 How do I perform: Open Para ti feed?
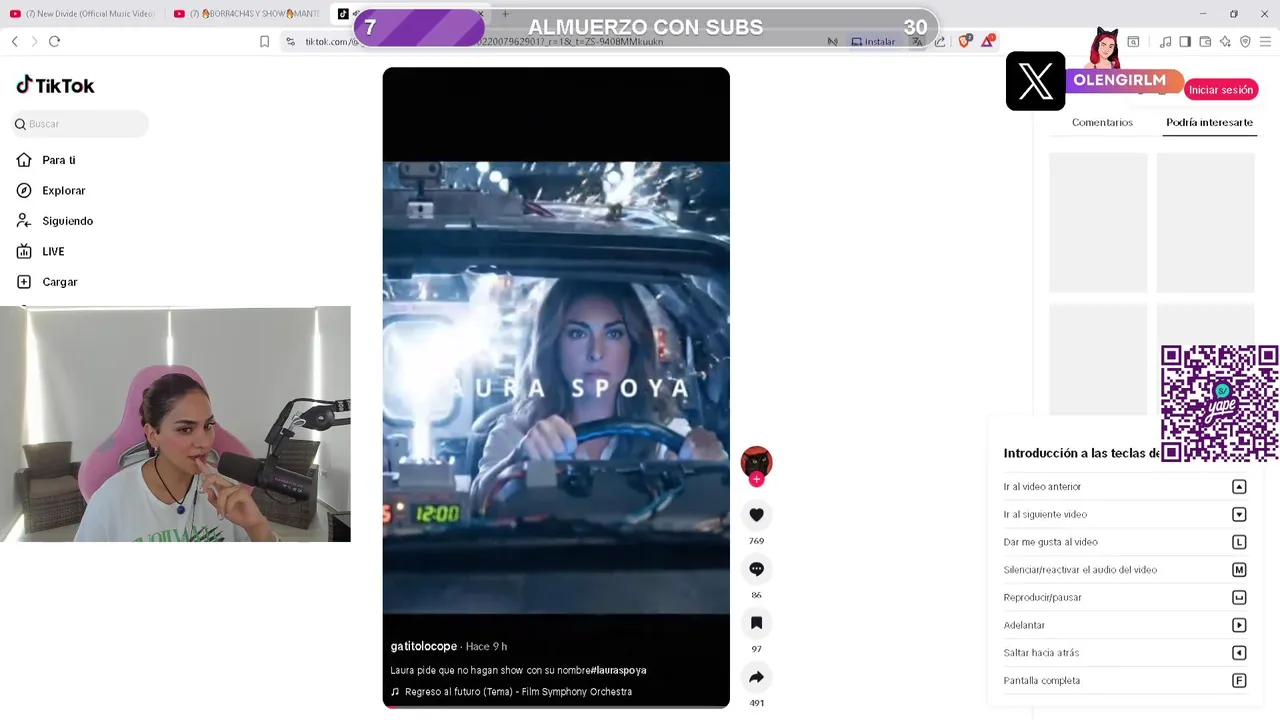46,160
